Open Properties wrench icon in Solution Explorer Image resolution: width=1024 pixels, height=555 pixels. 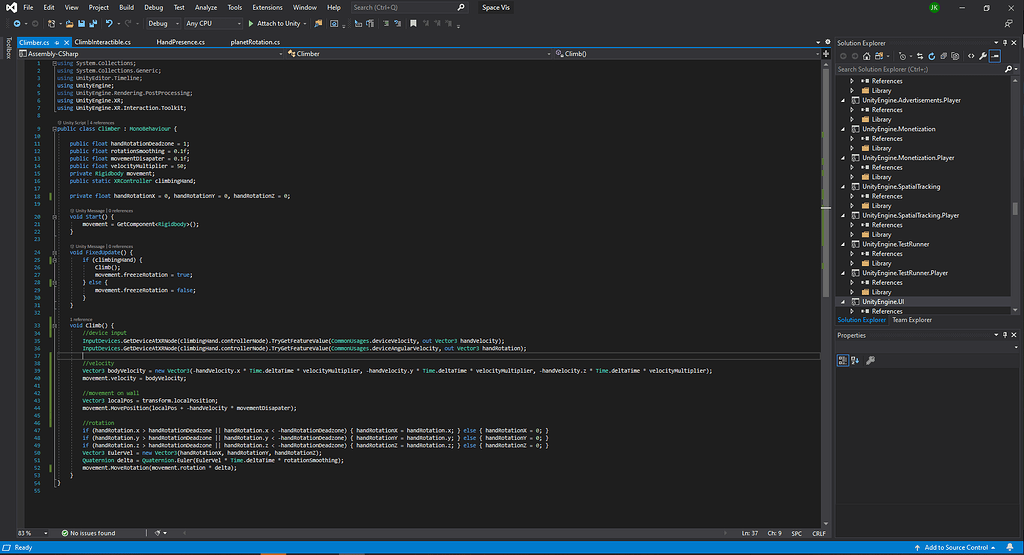[x=983, y=56]
